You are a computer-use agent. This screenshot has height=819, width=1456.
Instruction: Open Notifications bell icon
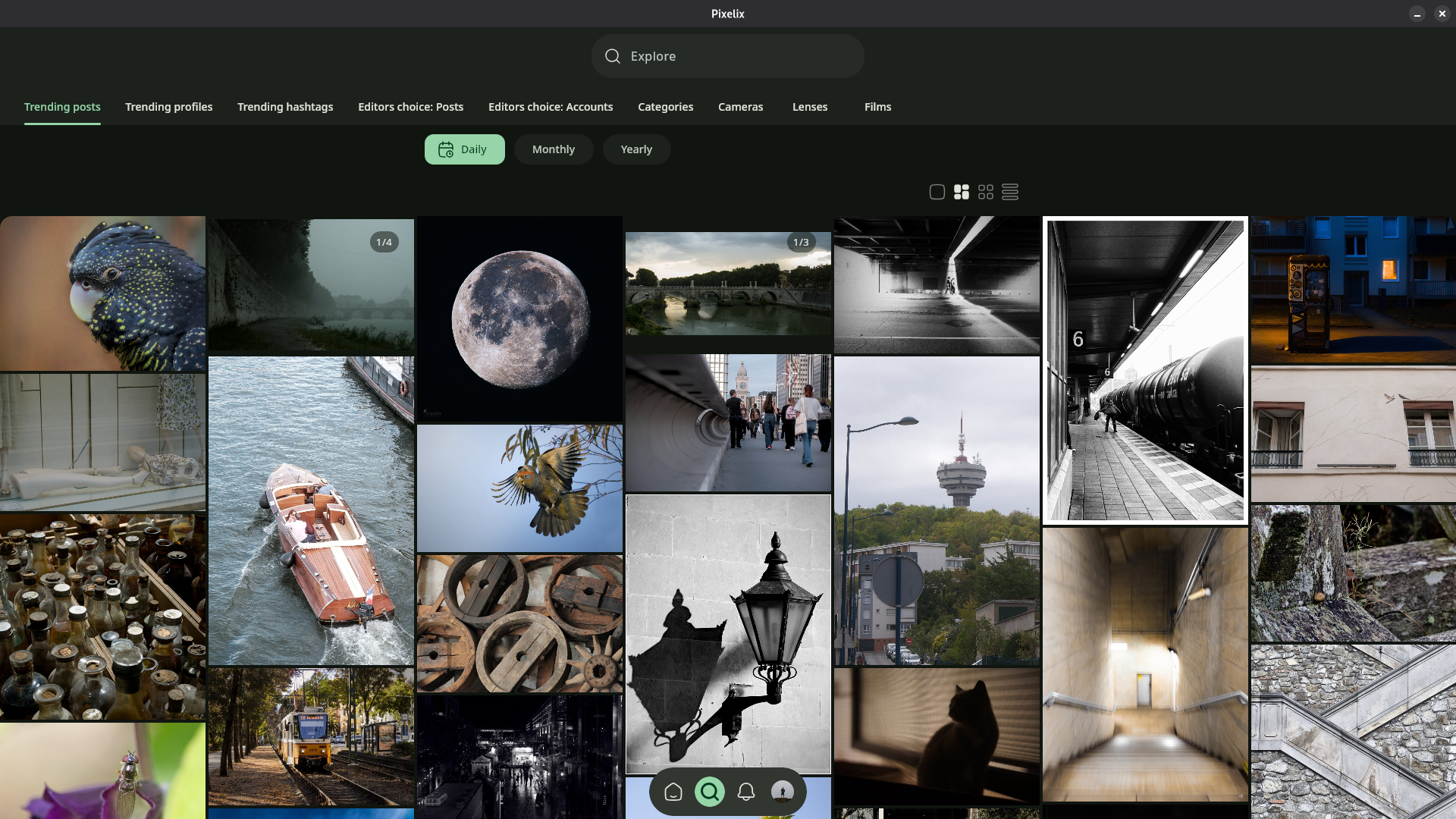pos(746,792)
